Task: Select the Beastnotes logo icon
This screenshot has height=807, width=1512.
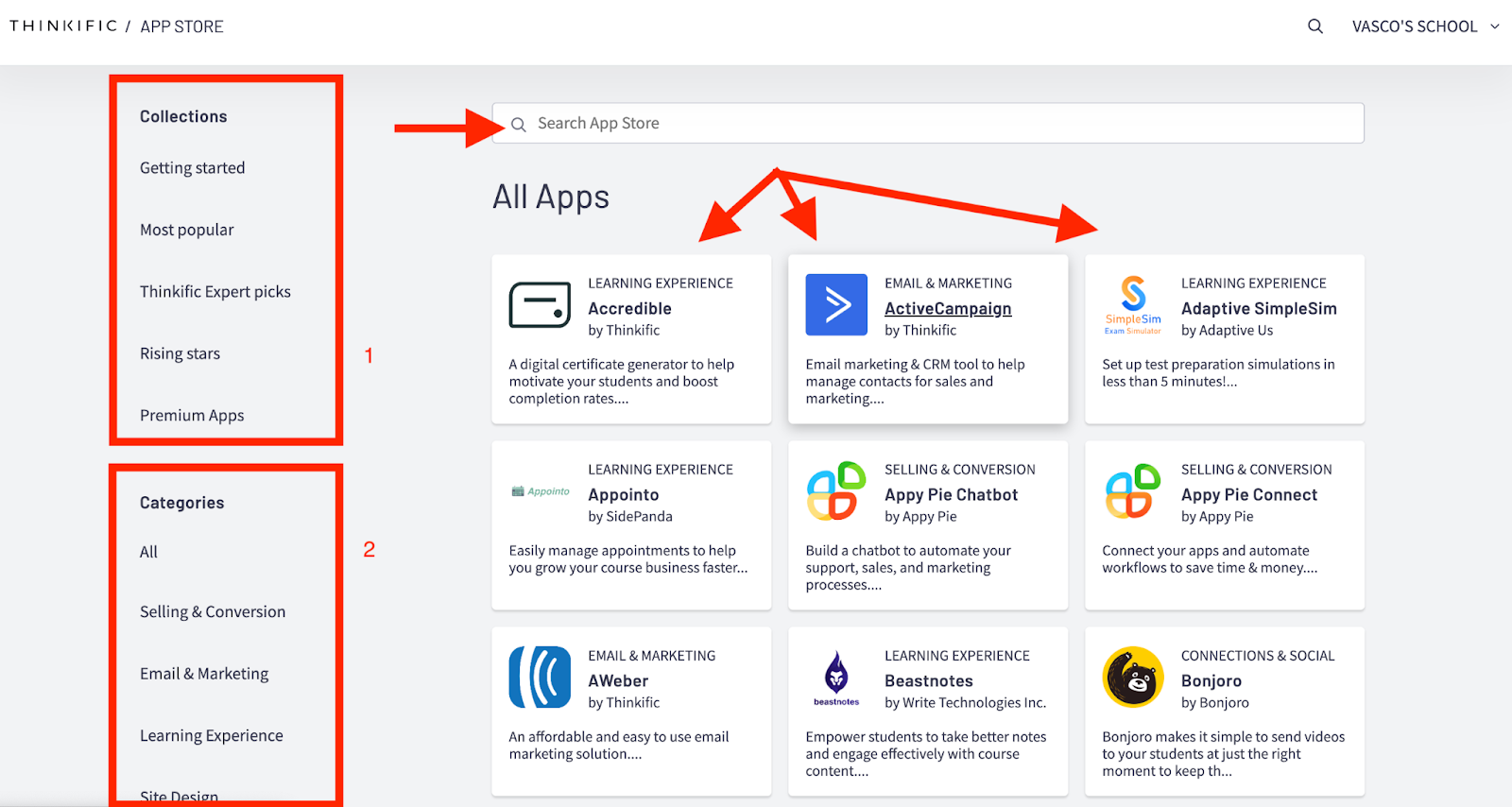Action: [836, 678]
